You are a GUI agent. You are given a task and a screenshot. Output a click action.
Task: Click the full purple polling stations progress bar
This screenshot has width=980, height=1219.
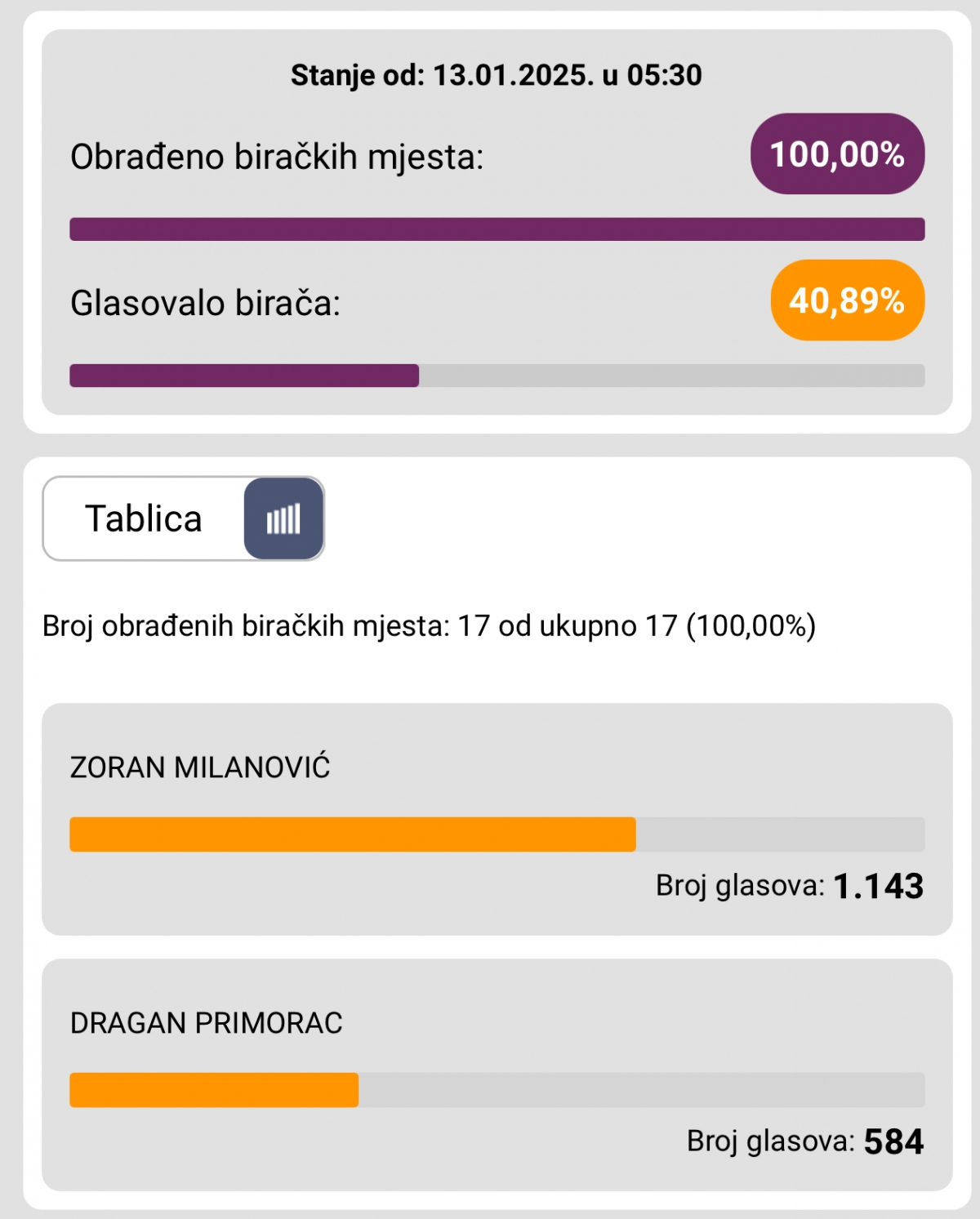tap(497, 229)
